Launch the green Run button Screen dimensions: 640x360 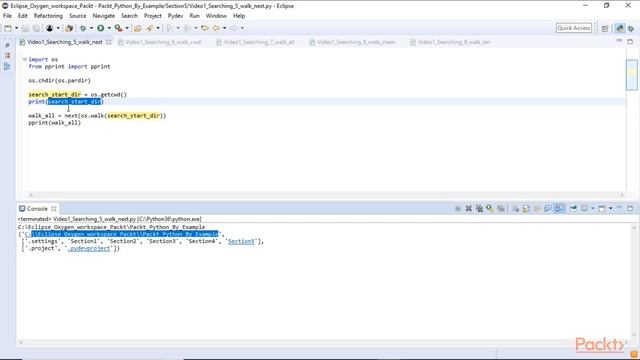point(100,28)
